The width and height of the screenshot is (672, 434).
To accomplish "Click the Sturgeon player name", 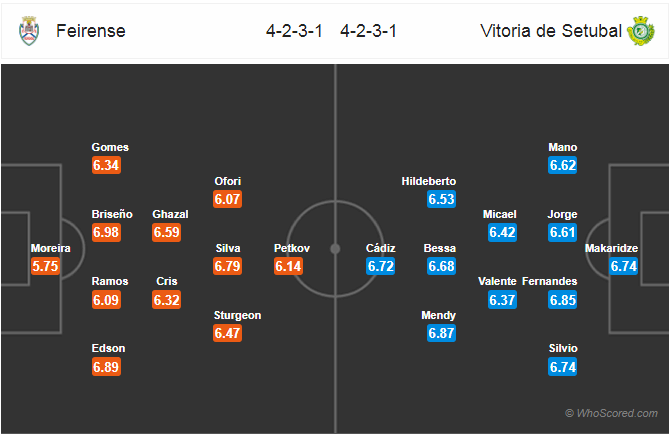I will [237, 315].
